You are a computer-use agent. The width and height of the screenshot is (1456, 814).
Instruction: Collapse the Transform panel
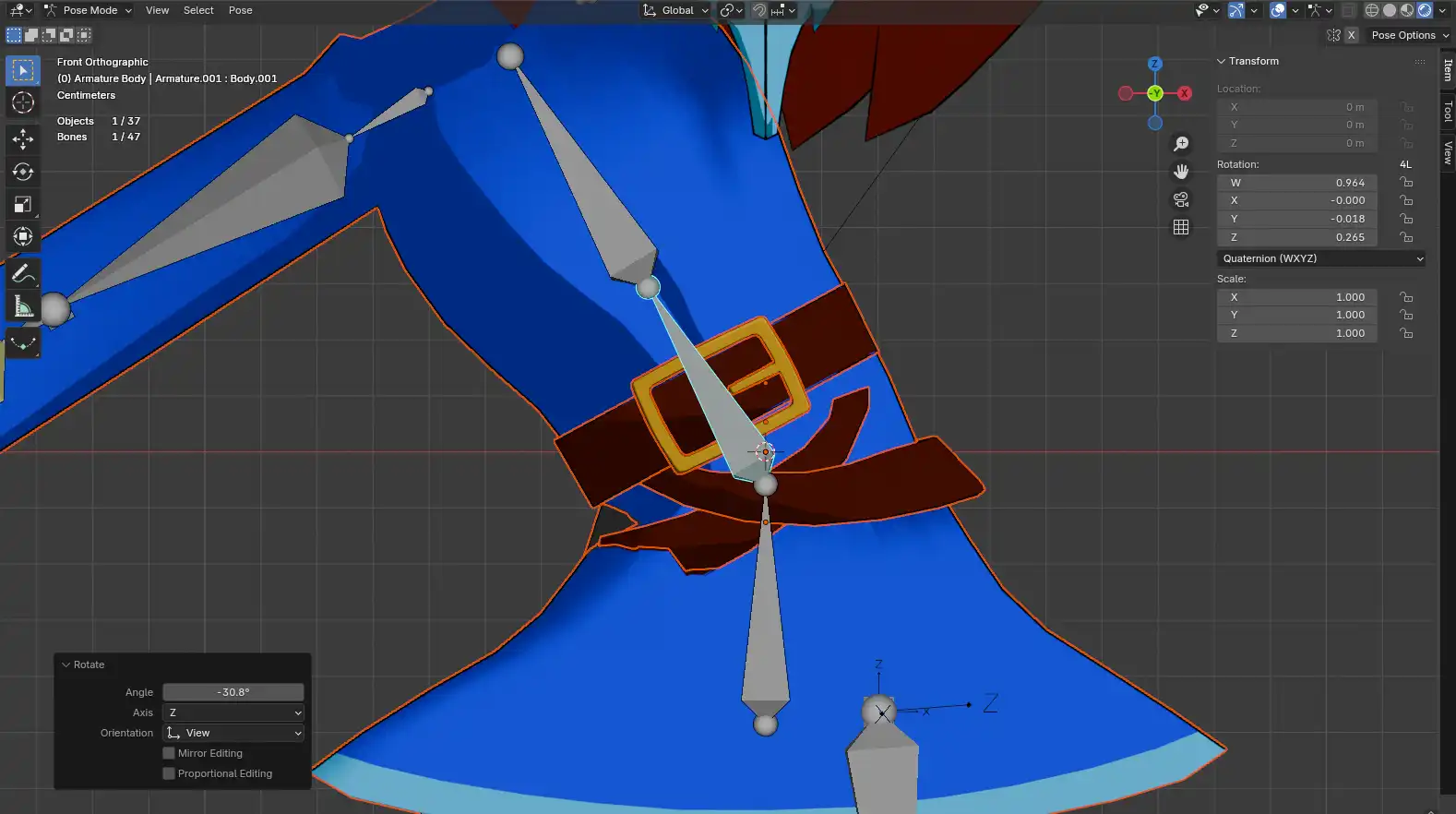coord(1222,61)
